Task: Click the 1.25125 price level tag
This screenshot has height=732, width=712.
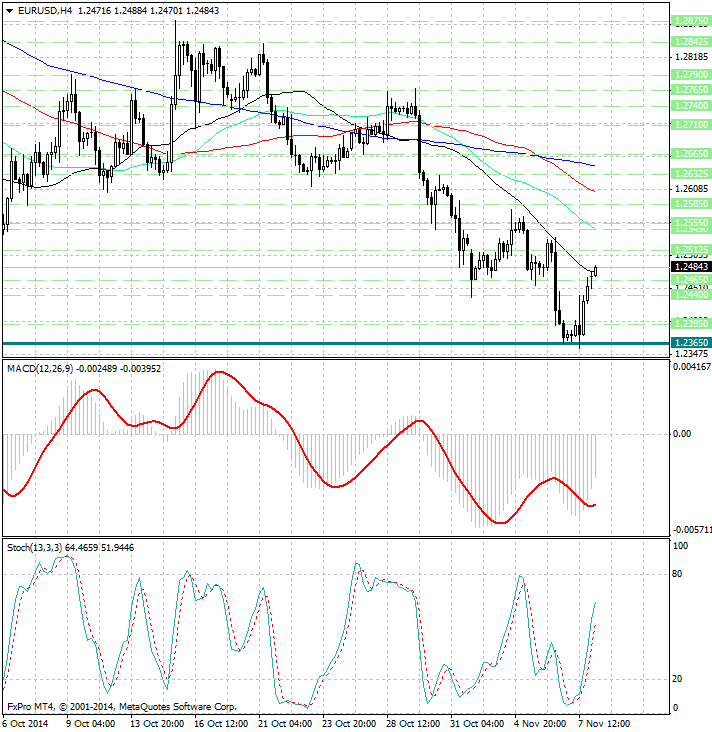Action: click(690, 249)
